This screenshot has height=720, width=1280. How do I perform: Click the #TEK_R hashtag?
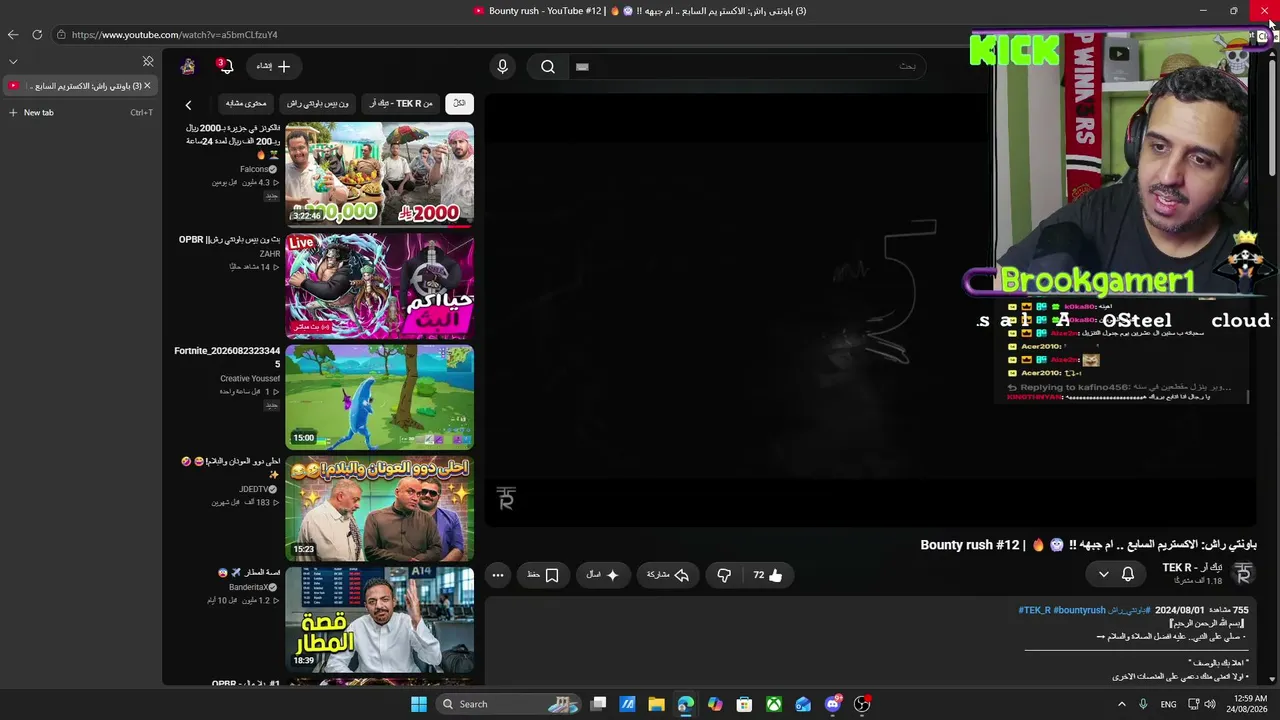pos(1035,610)
